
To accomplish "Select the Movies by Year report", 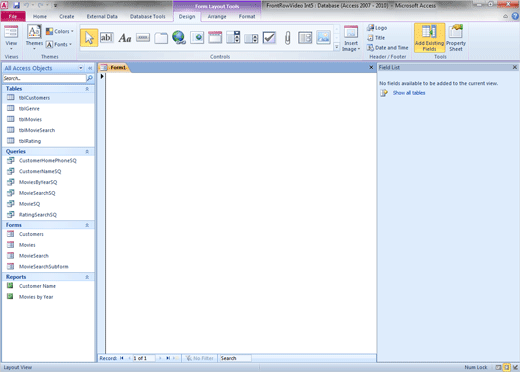I will [x=48, y=297].
